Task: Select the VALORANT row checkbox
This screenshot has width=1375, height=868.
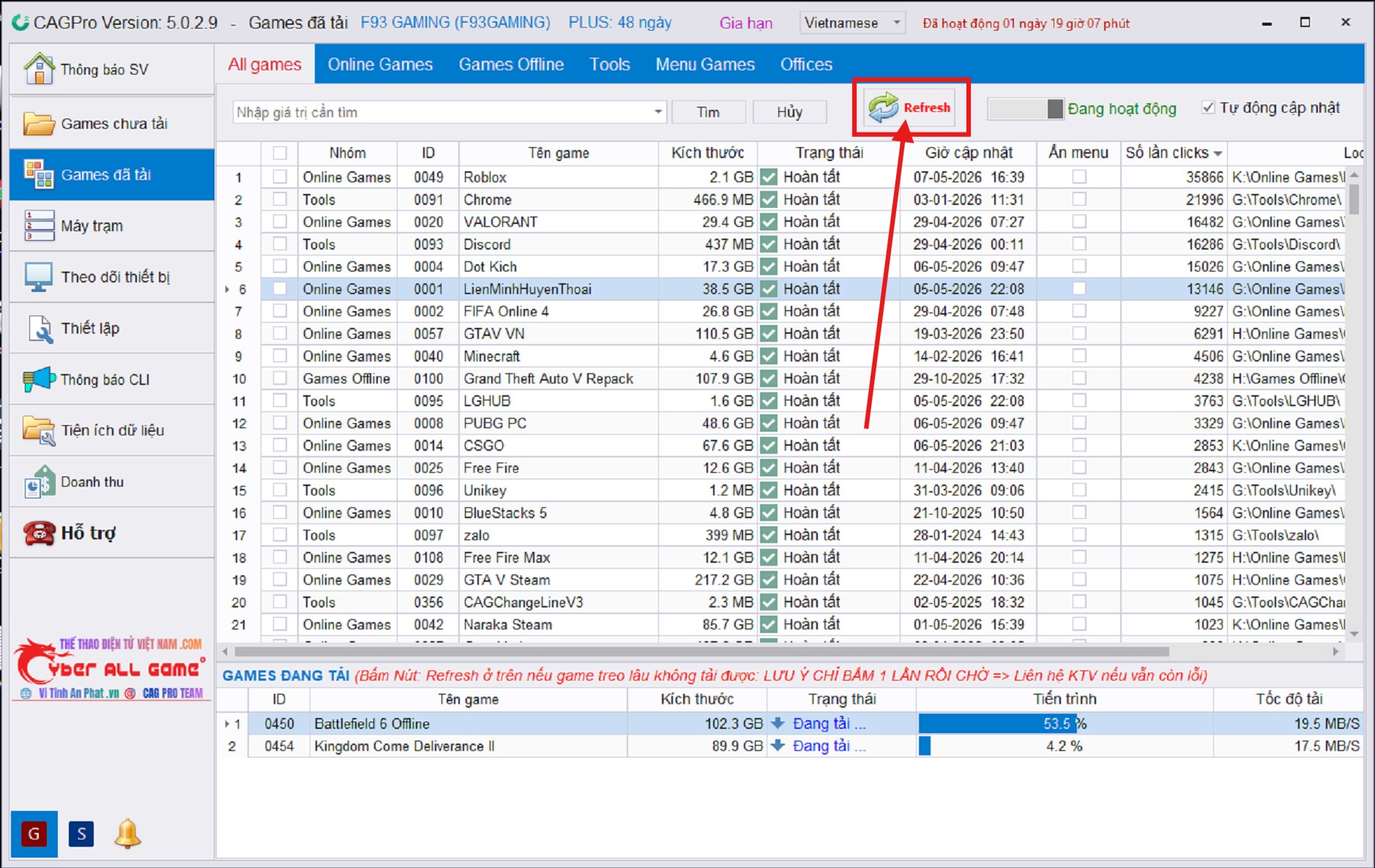Action: click(x=280, y=222)
